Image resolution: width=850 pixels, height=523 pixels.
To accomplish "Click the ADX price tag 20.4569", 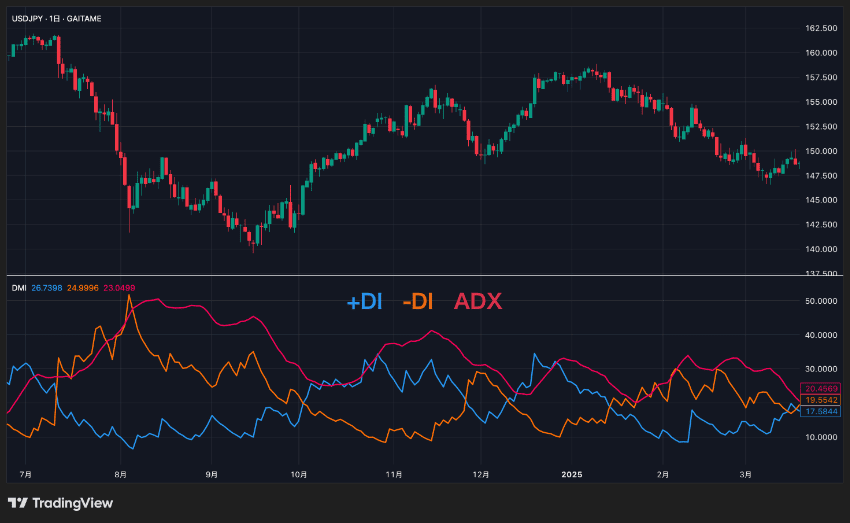I will [x=821, y=389].
